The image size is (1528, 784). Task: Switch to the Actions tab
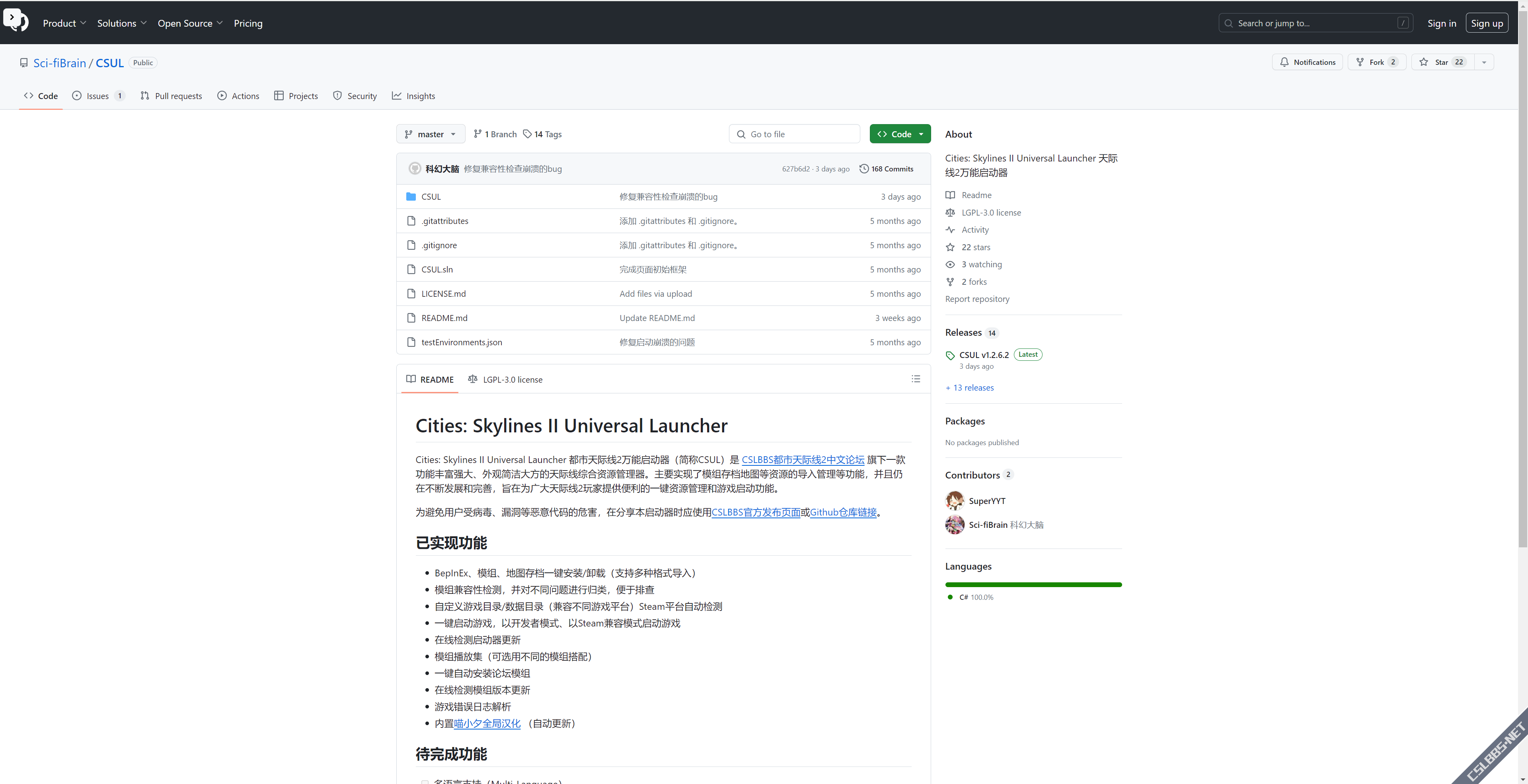[238, 96]
